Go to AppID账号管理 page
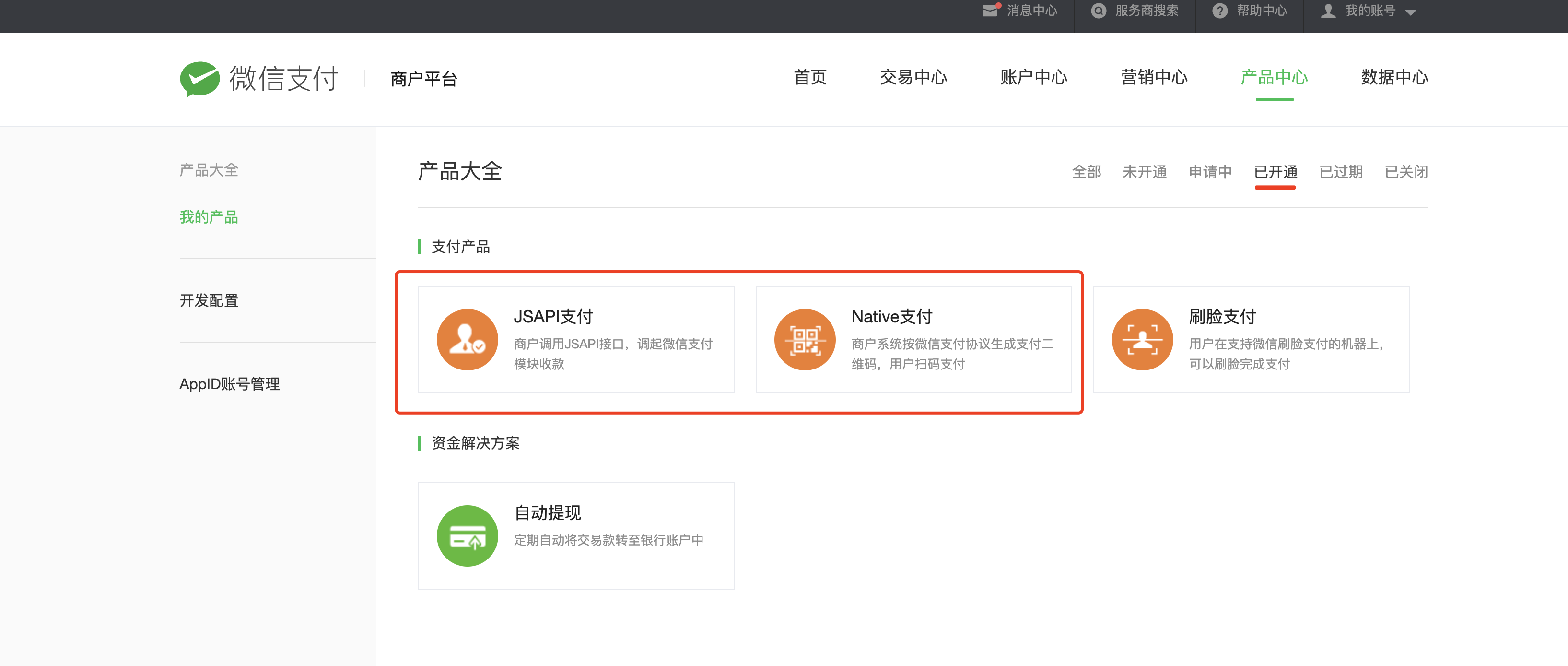 [230, 384]
